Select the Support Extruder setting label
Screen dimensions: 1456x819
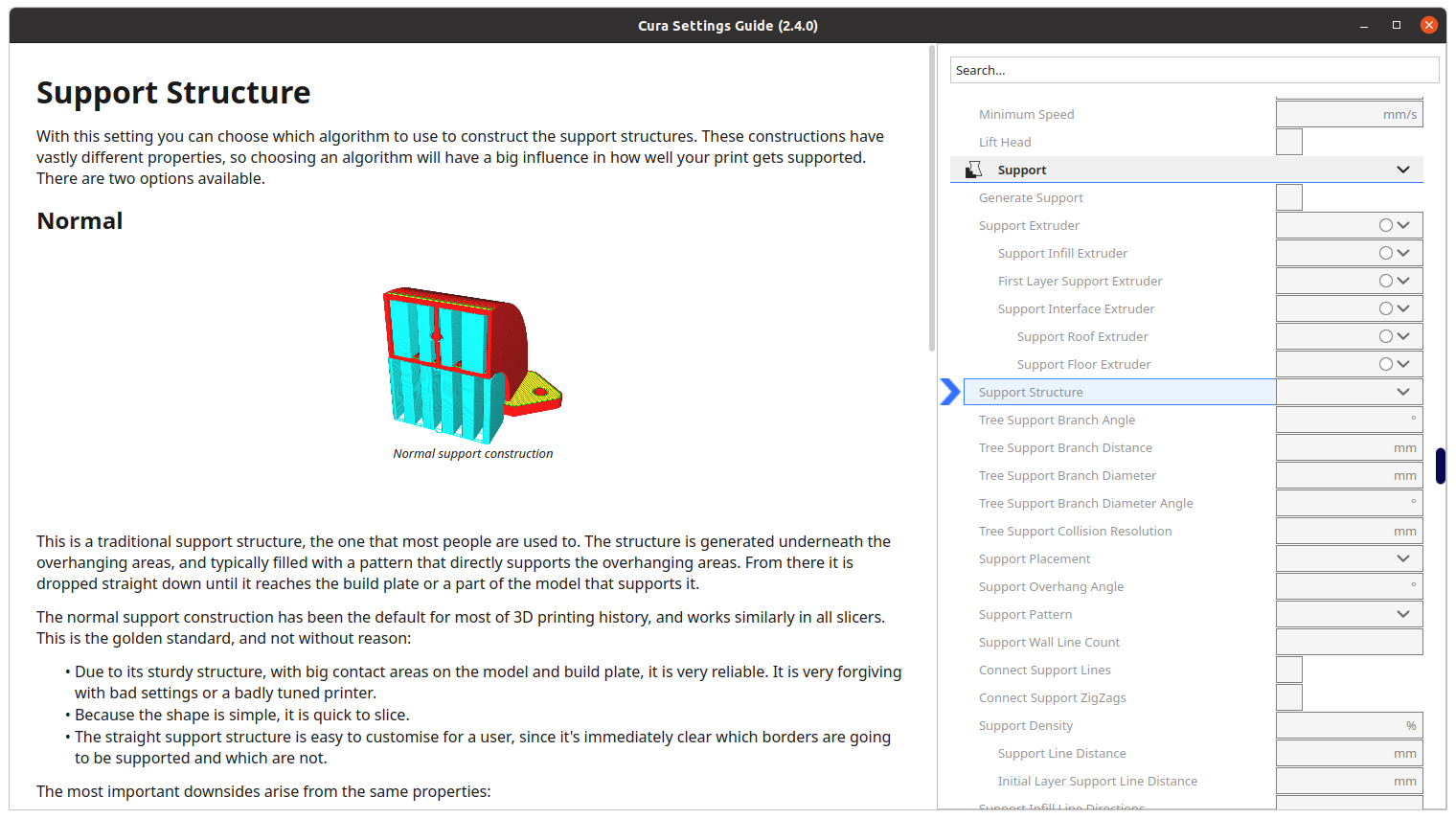1029,225
